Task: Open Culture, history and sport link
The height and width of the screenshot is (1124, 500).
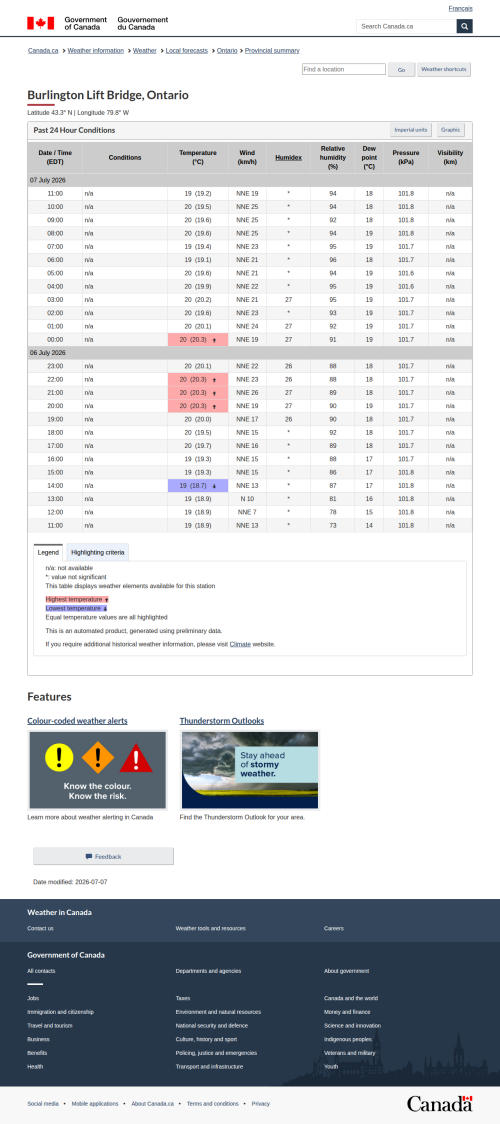Action: [x=206, y=1039]
